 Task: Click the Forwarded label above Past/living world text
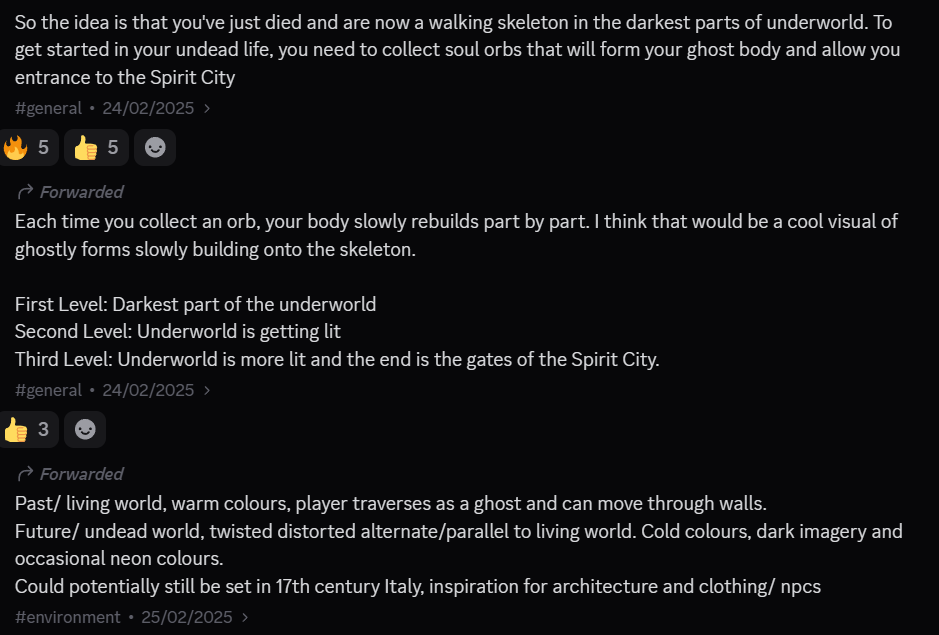coord(81,474)
